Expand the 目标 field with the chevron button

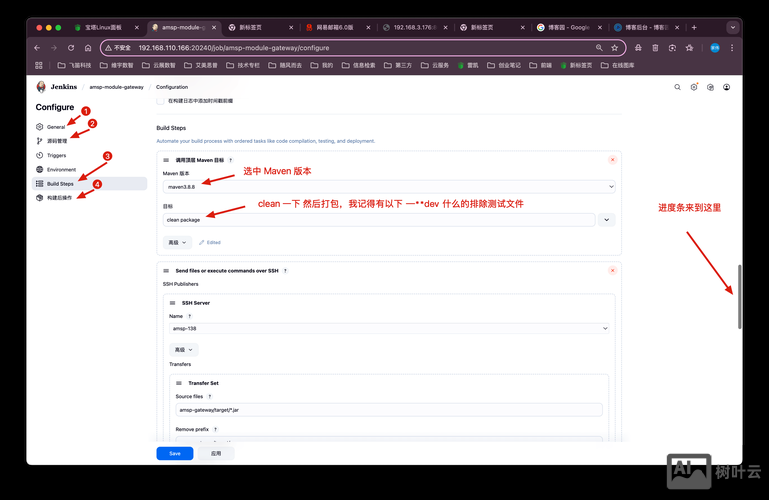pyautogui.click(x=606, y=219)
